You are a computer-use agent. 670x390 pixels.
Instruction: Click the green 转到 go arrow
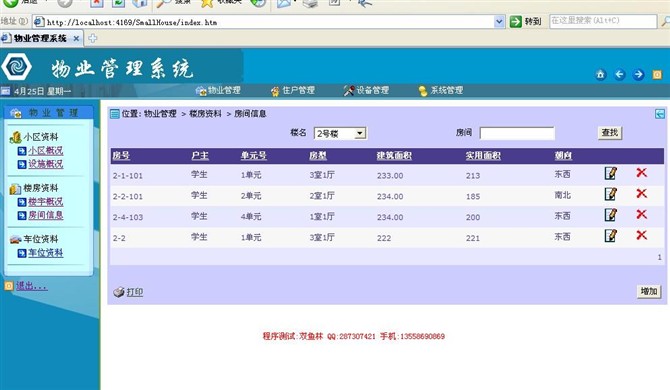tap(516, 21)
